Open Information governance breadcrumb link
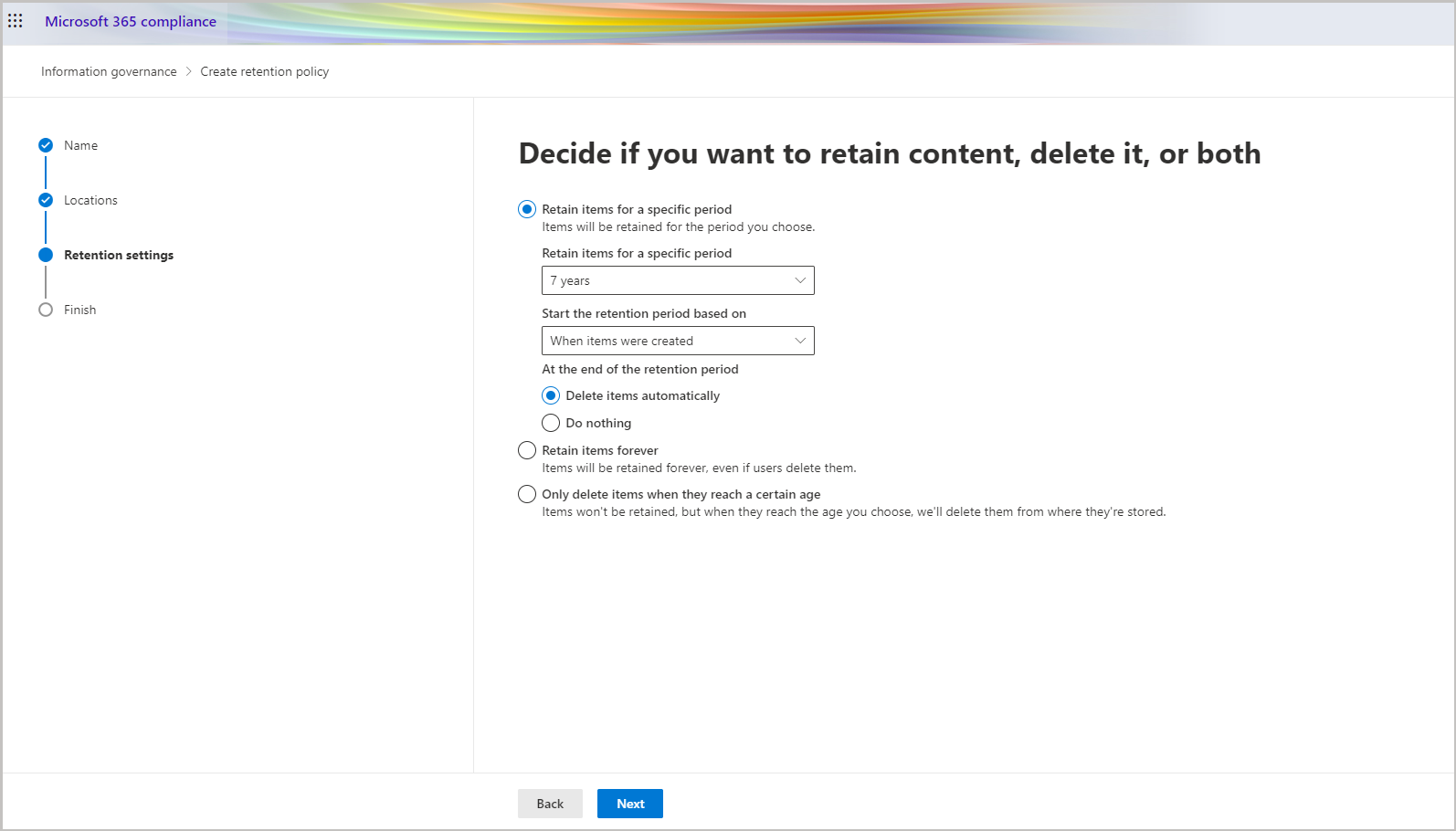The image size is (1456, 831). [109, 71]
